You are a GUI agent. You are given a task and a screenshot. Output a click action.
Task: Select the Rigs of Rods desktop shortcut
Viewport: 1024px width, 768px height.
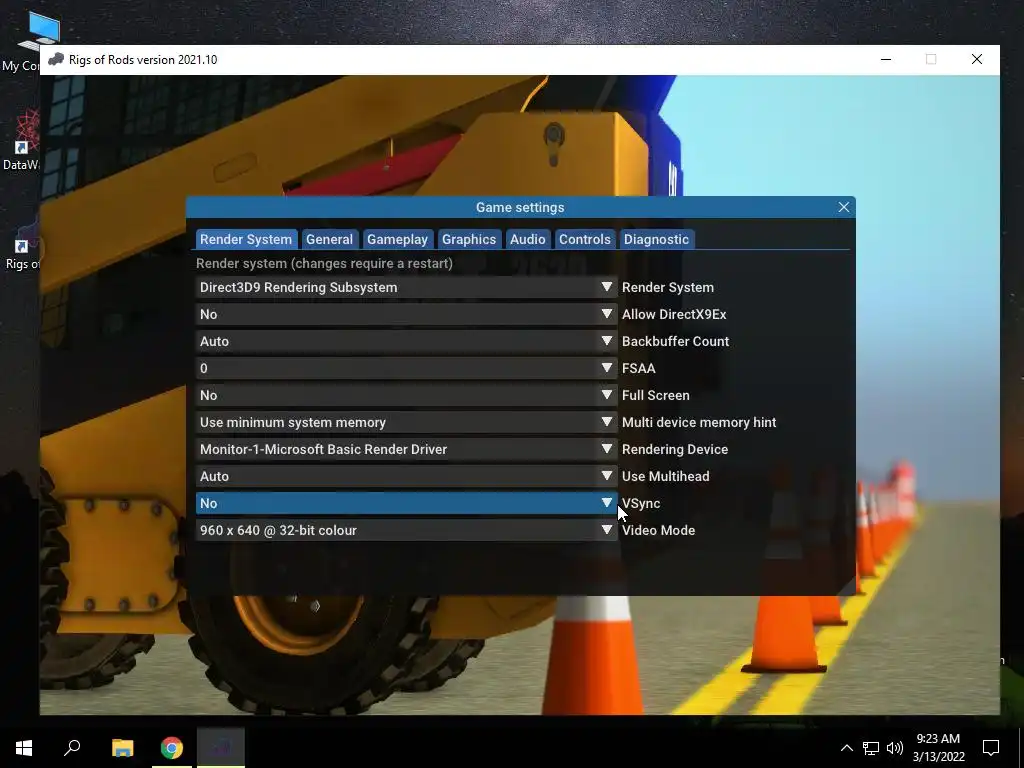(21, 245)
